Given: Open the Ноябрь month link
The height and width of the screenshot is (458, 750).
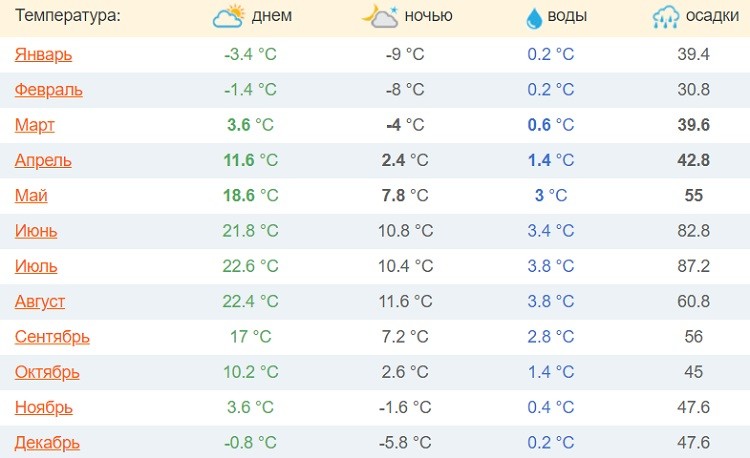Looking at the screenshot, I should pyautogui.click(x=43, y=407).
